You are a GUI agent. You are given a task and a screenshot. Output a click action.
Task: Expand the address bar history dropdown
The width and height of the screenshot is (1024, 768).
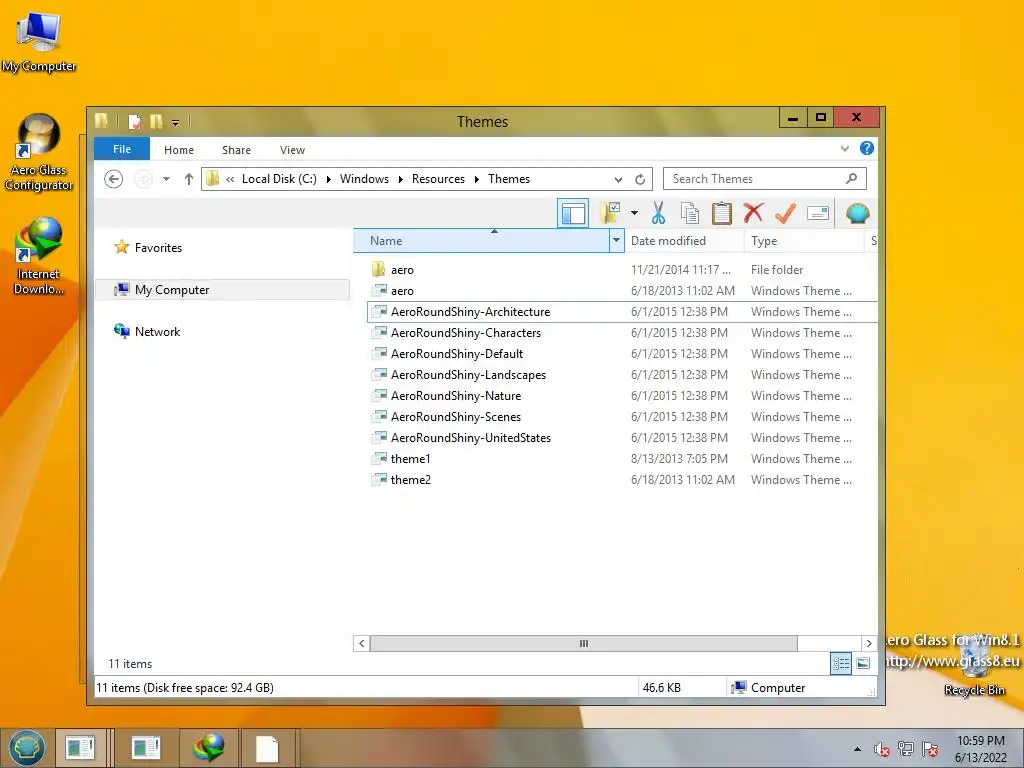(x=618, y=179)
